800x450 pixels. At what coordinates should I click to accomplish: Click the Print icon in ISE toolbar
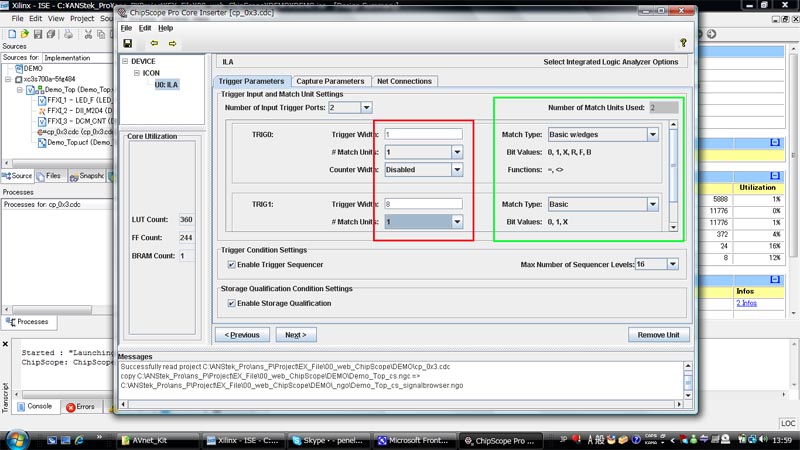click(x=68, y=34)
